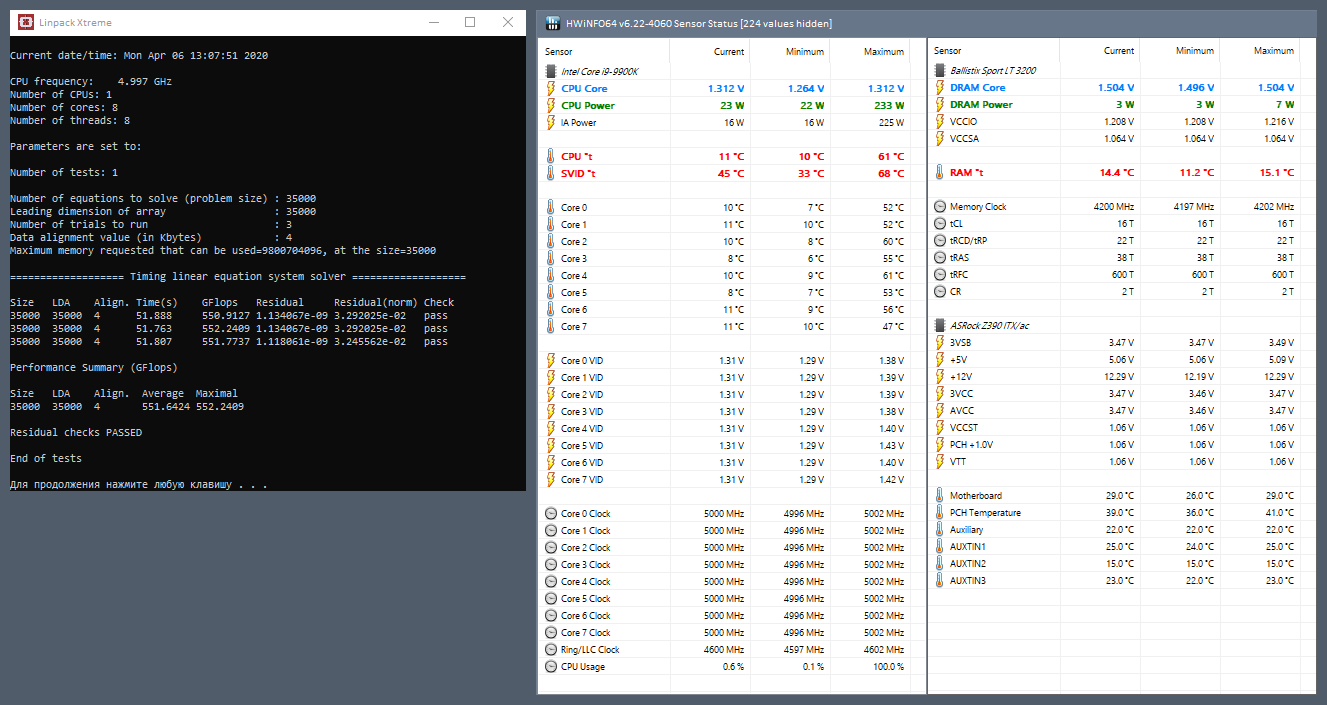Screen dimensions: 1327x705
Task: Click the Core 0 Clock gauge icon
Action: [551, 513]
